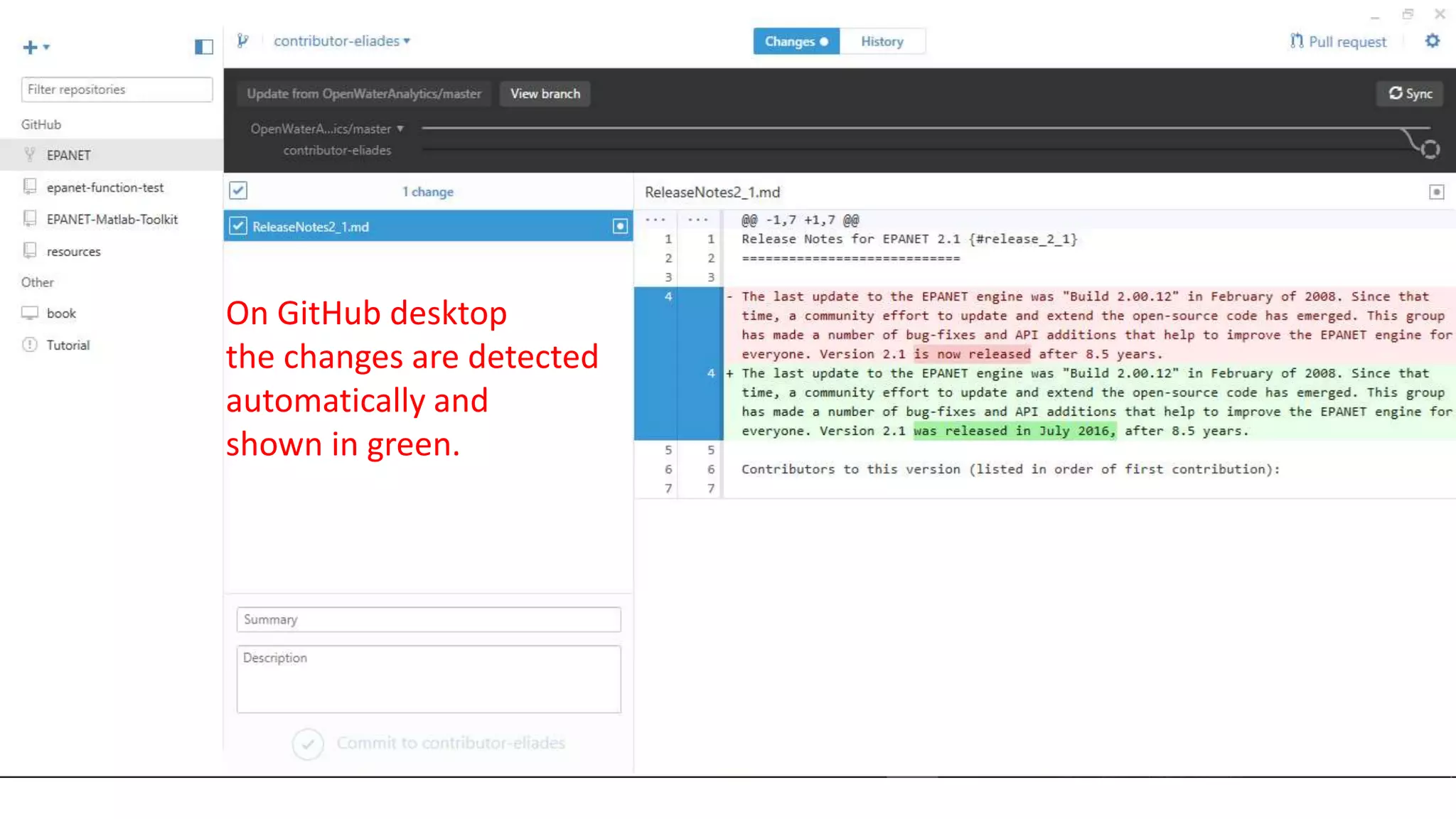Screen dimensions: 1456x819
Task: Select the EPANET-Matlab-Toolkit repository
Action: pos(112,220)
